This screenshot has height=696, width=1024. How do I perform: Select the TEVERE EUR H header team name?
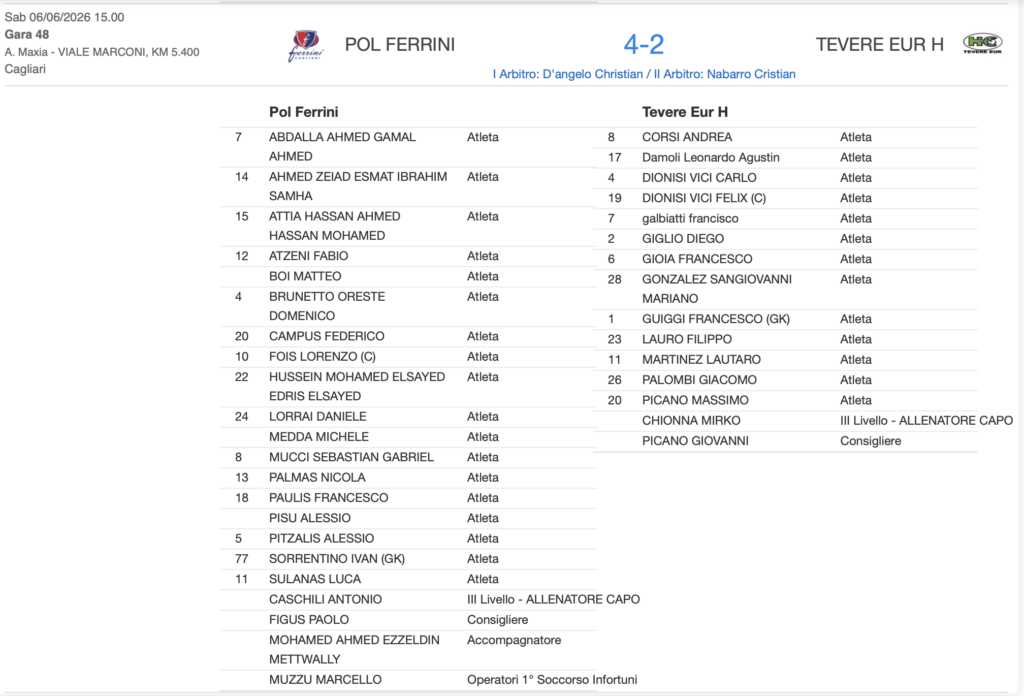point(879,44)
